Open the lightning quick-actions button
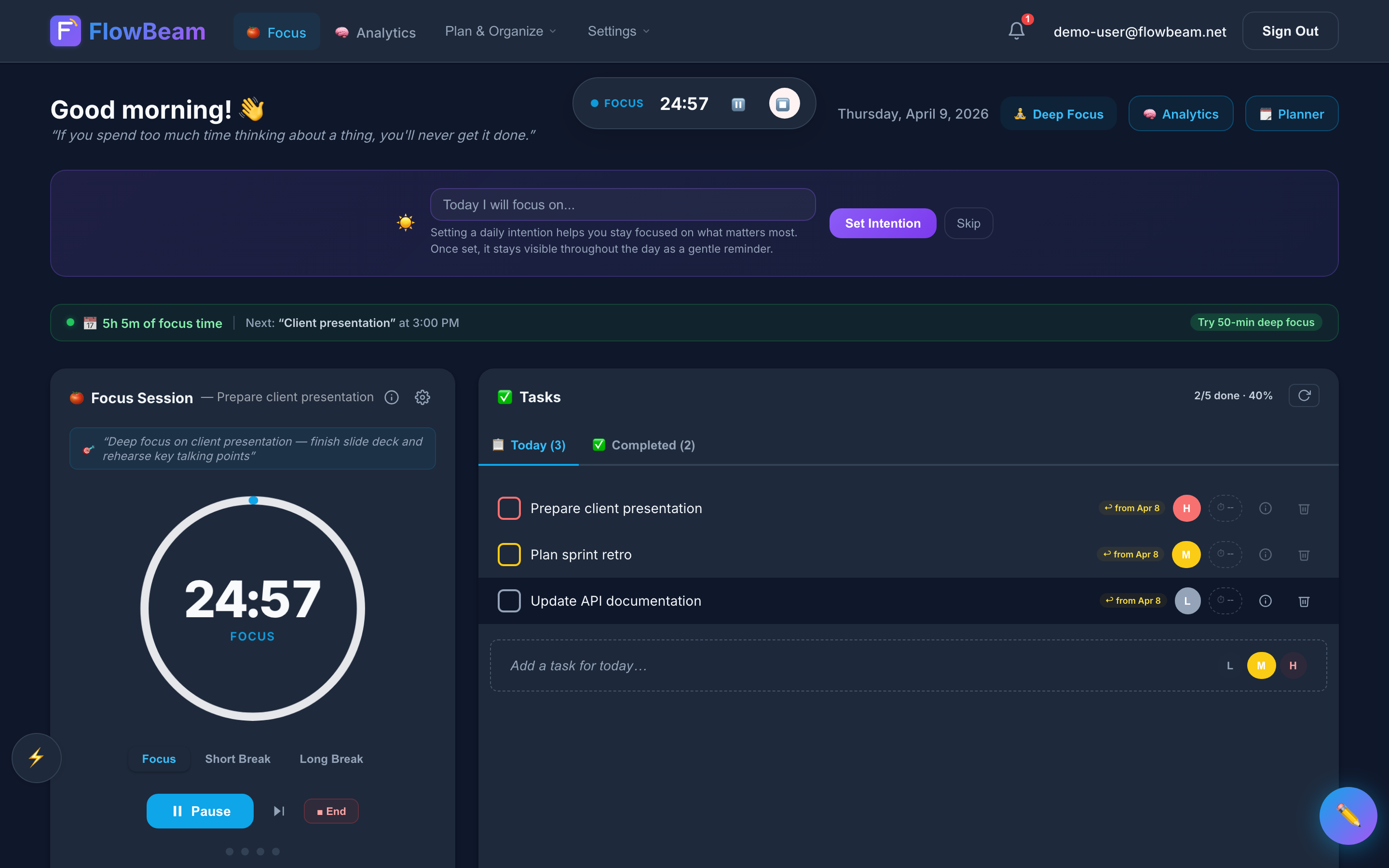This screenshot has height=868, width=1389. click(36, 758)
